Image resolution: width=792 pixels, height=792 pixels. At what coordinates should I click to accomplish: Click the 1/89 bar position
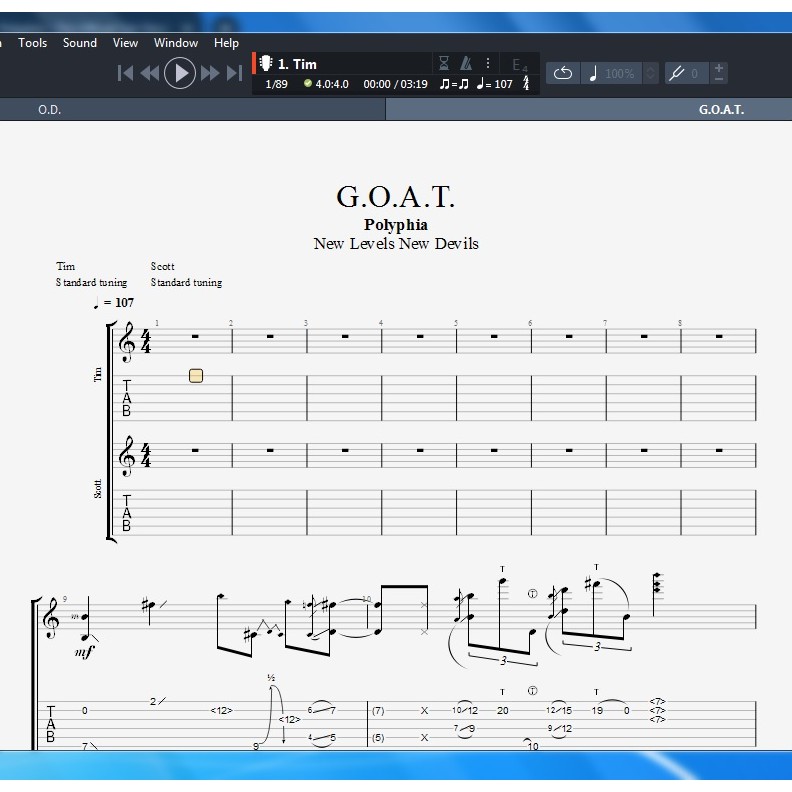(x=277, y=84)
